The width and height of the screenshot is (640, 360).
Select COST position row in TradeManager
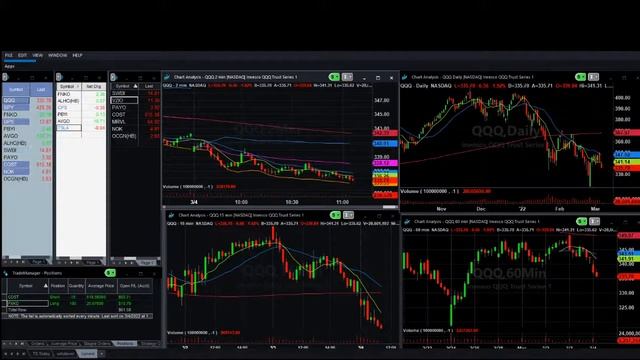pos(78,297)
